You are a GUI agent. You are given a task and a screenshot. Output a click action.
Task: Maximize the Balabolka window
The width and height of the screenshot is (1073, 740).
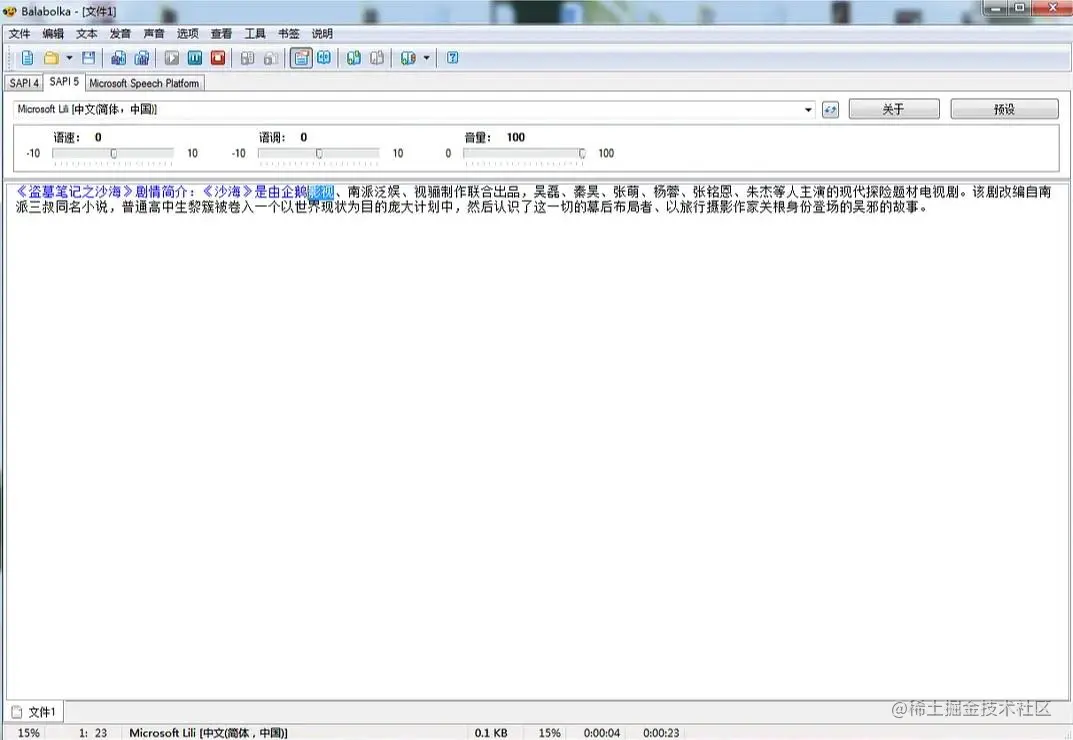(x=1019, y=8)
